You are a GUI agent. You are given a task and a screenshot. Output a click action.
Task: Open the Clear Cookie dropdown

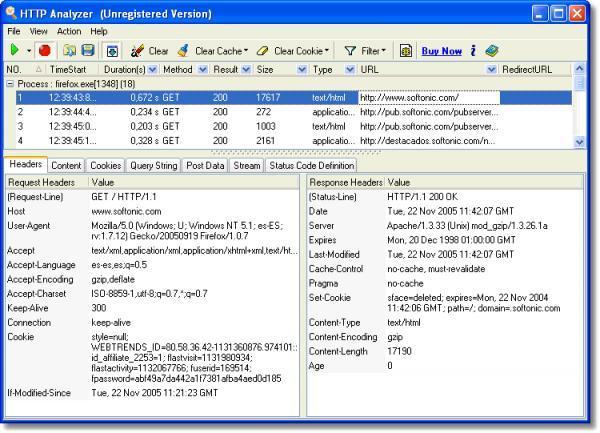[326, 50]
